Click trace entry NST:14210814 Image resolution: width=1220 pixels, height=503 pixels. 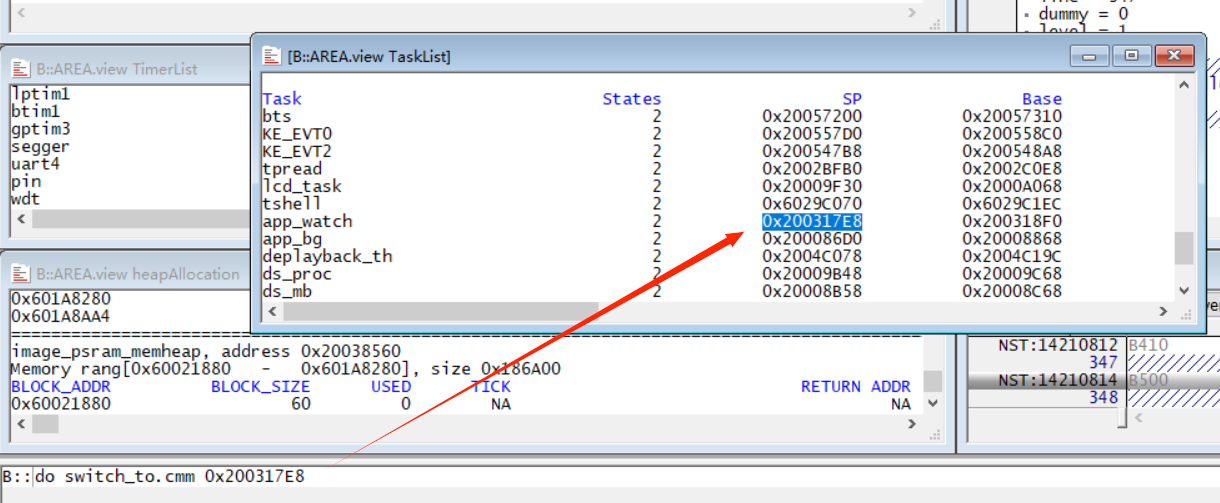[x=1060, y=380]
